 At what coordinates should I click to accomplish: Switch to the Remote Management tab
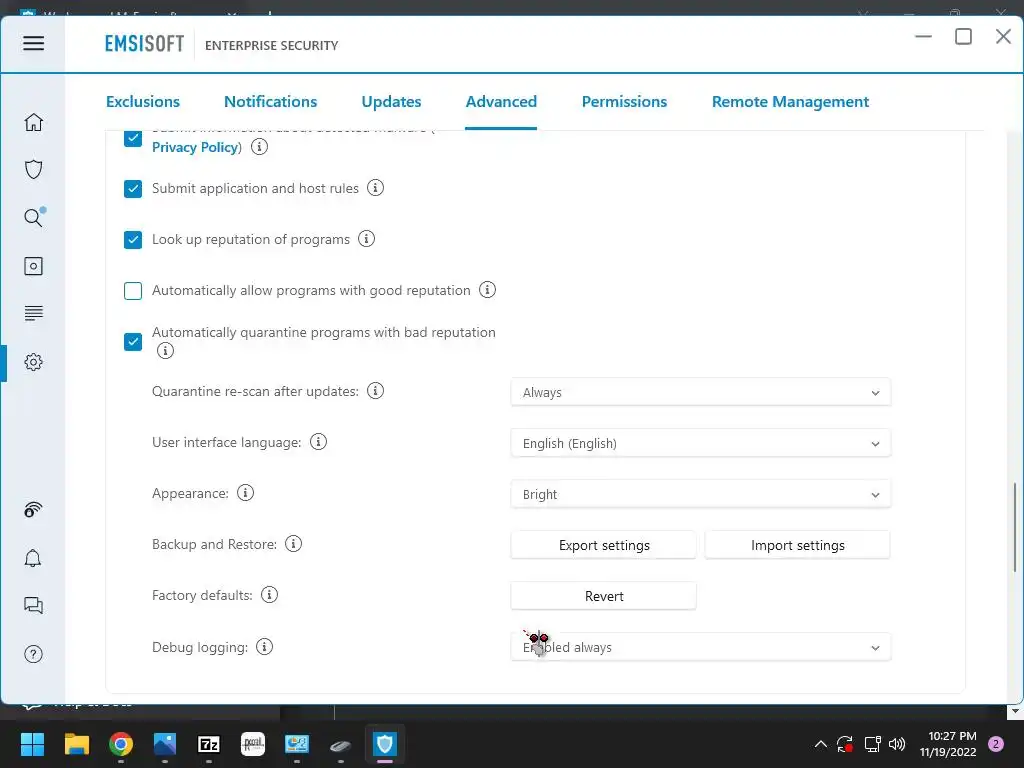pos(790,102)
